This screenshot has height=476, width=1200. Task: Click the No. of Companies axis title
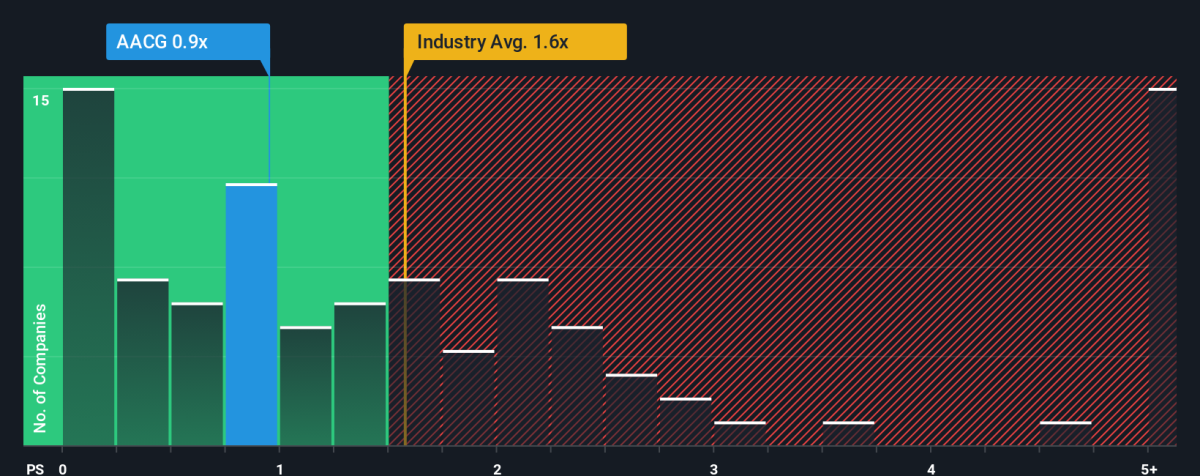click(x=40, y=369)
